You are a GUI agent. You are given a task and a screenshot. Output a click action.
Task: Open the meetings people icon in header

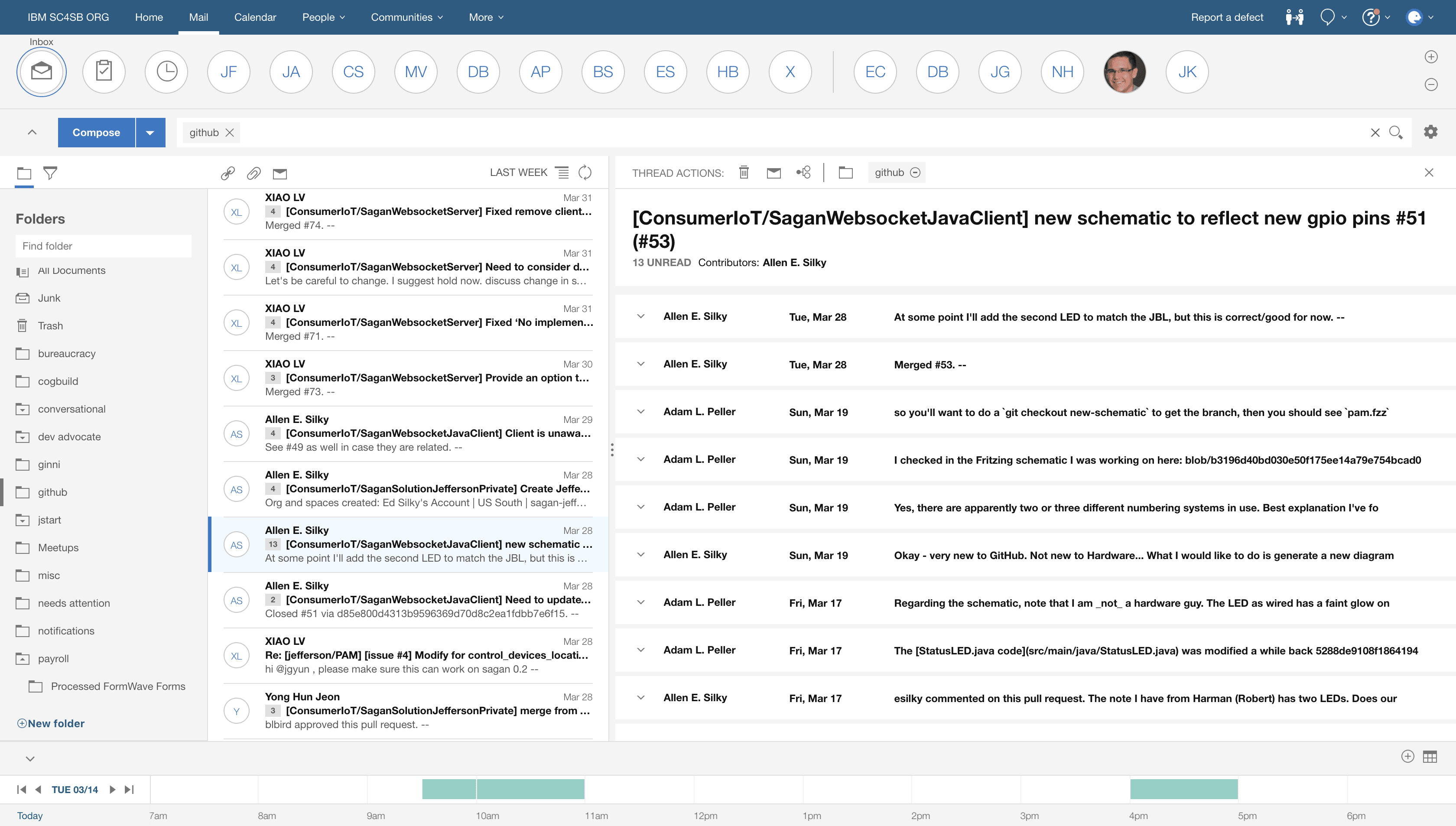tap(1295, 17)
